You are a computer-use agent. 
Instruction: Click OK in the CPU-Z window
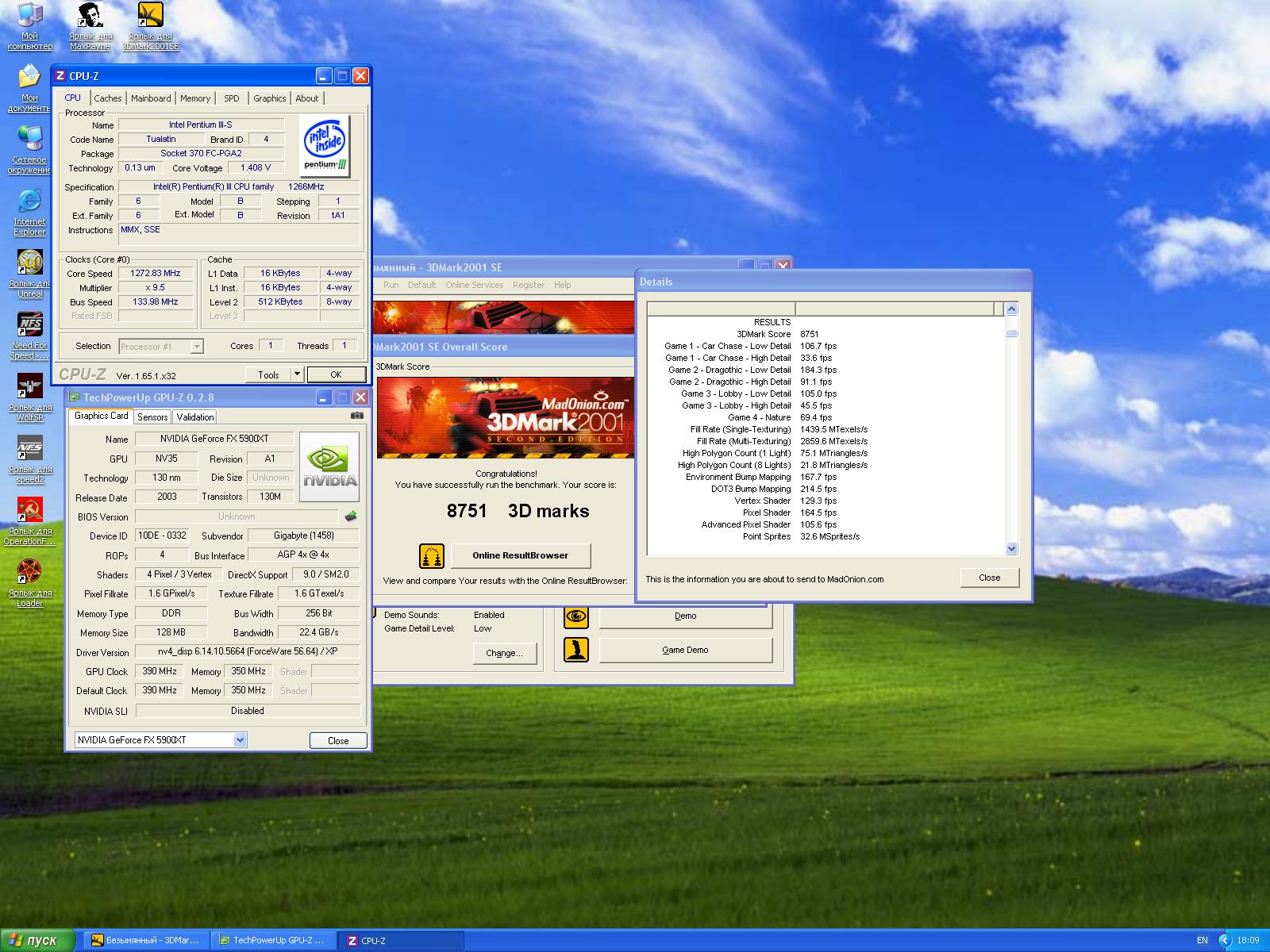(x=337, y=374)
